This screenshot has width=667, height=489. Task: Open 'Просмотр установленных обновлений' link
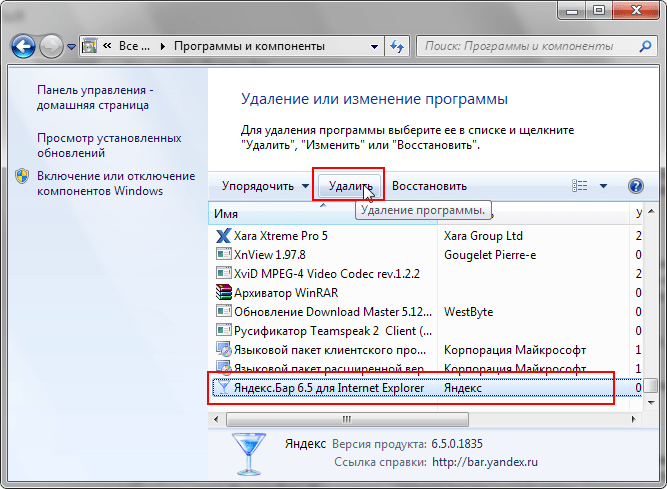(x=109, y=145)
